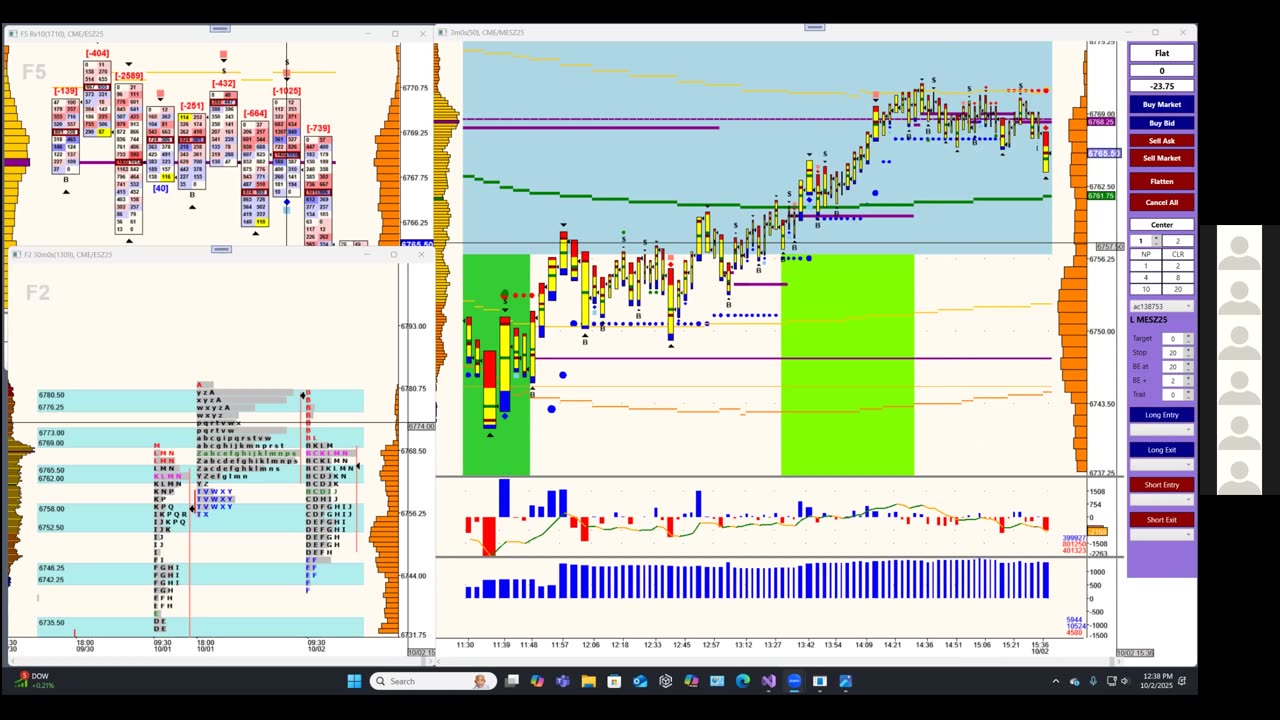Click the Stop value field
Image resolution: width=1280 pixels, height=720 pixels.
pyautogui.click(x=1173, y=352)
